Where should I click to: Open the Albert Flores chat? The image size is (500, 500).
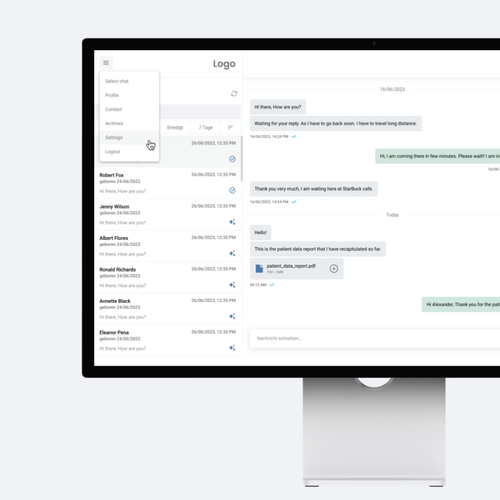(x=168, y=246)
